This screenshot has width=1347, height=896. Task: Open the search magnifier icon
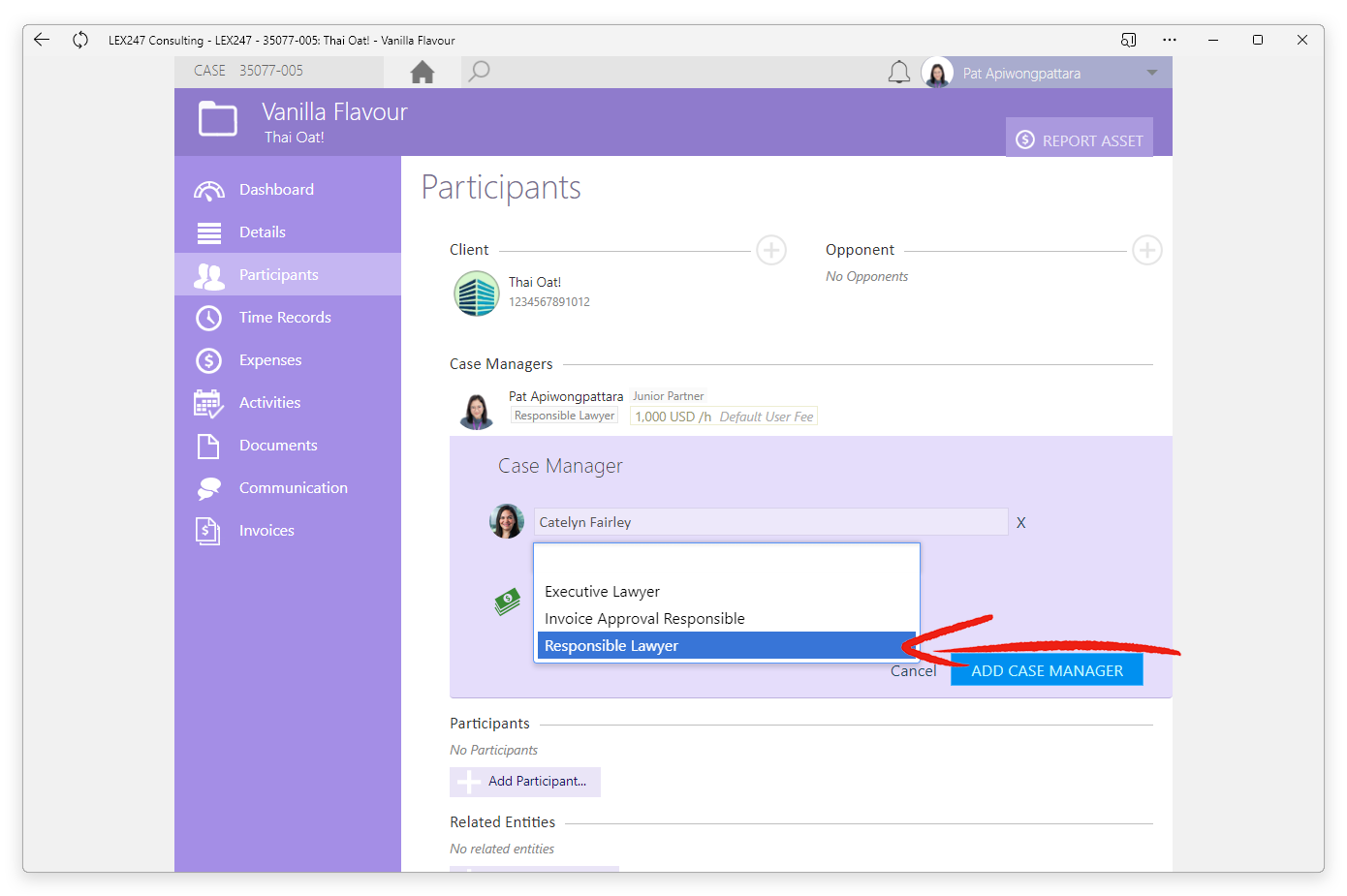(x=479, y=72)
